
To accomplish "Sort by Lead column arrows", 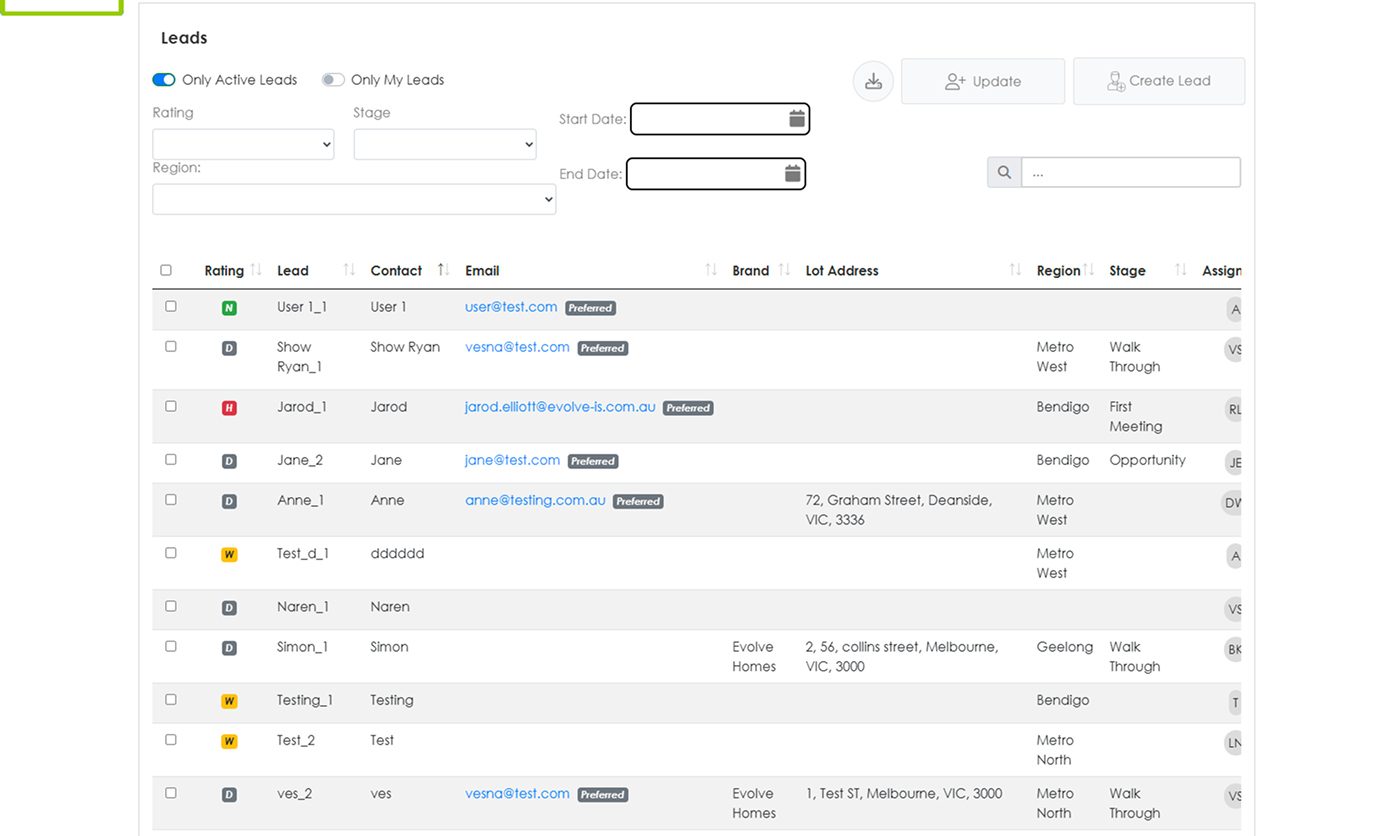I will click(349, 270).
